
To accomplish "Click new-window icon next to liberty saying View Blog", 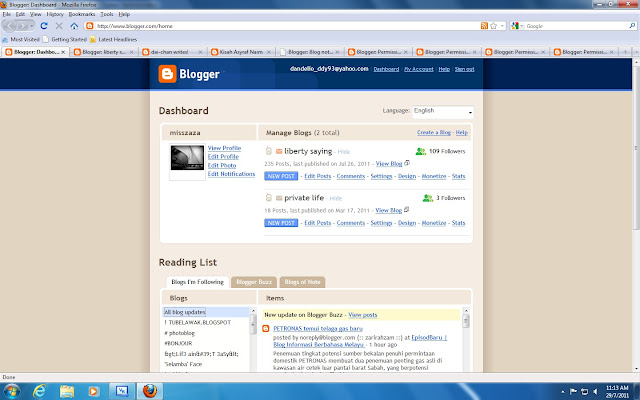I will pyautogui.click(x=407, y=163).
